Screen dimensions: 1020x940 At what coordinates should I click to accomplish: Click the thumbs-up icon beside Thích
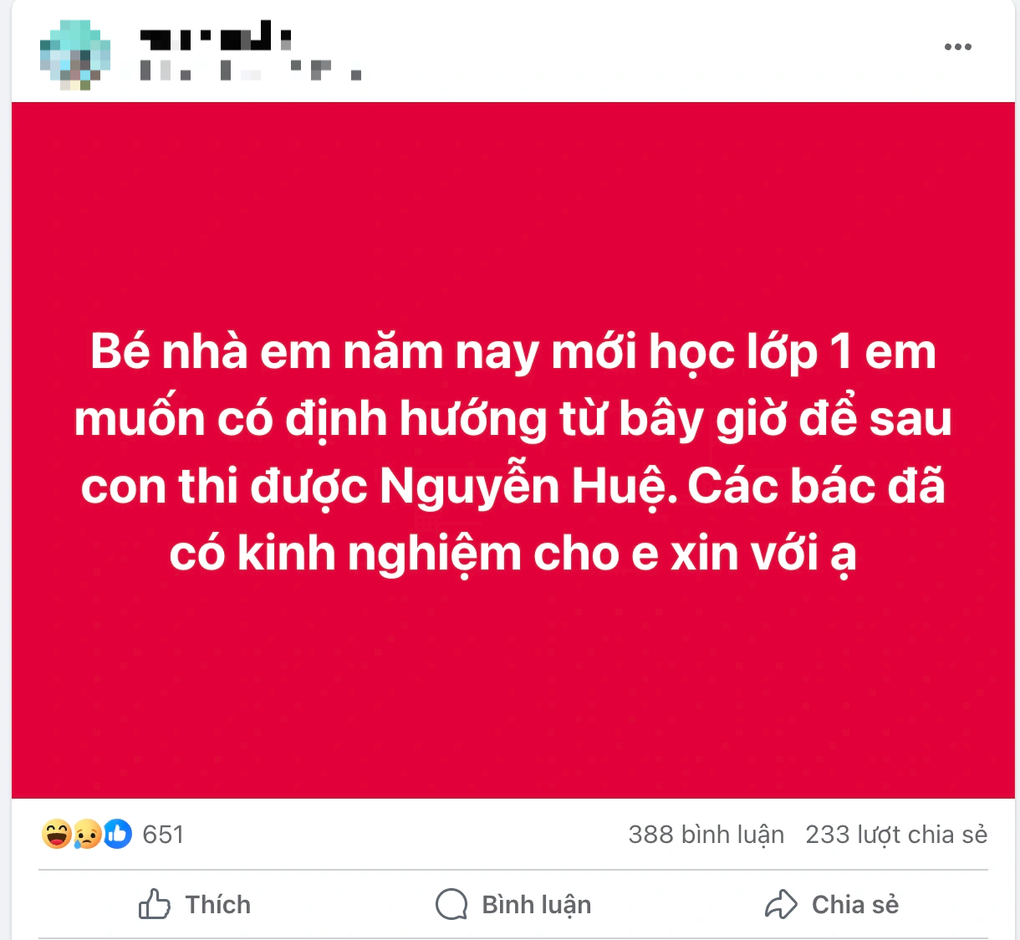tap(154, 904)
